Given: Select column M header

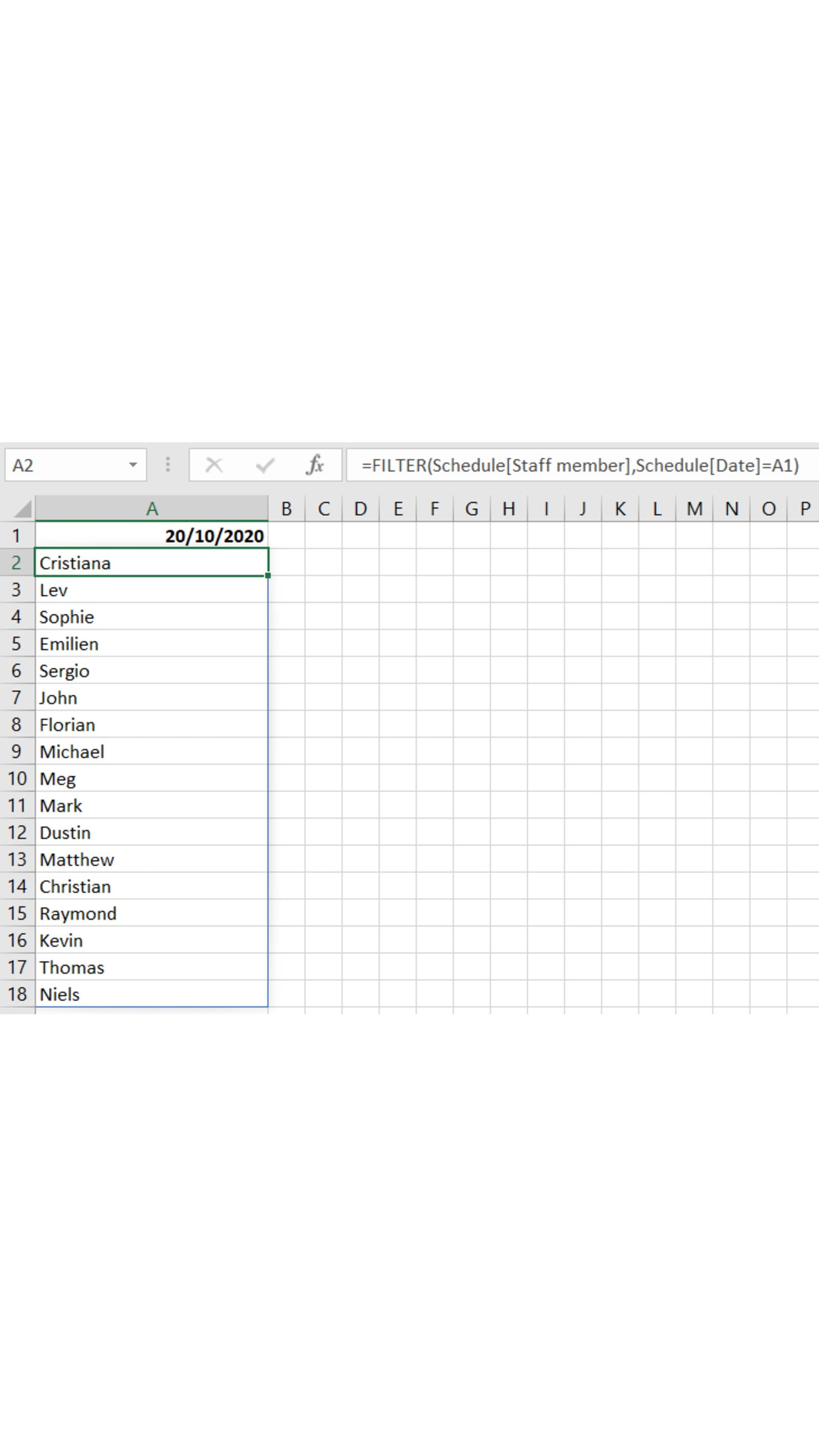Looking at the screenshot, I should point(694,509).
